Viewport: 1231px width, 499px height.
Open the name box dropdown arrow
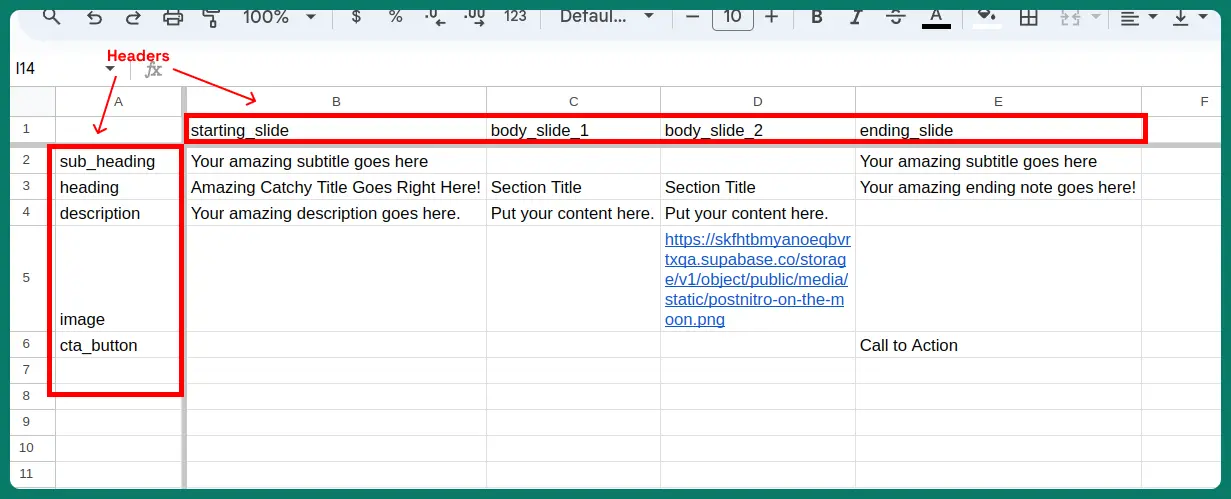point(110,69)
